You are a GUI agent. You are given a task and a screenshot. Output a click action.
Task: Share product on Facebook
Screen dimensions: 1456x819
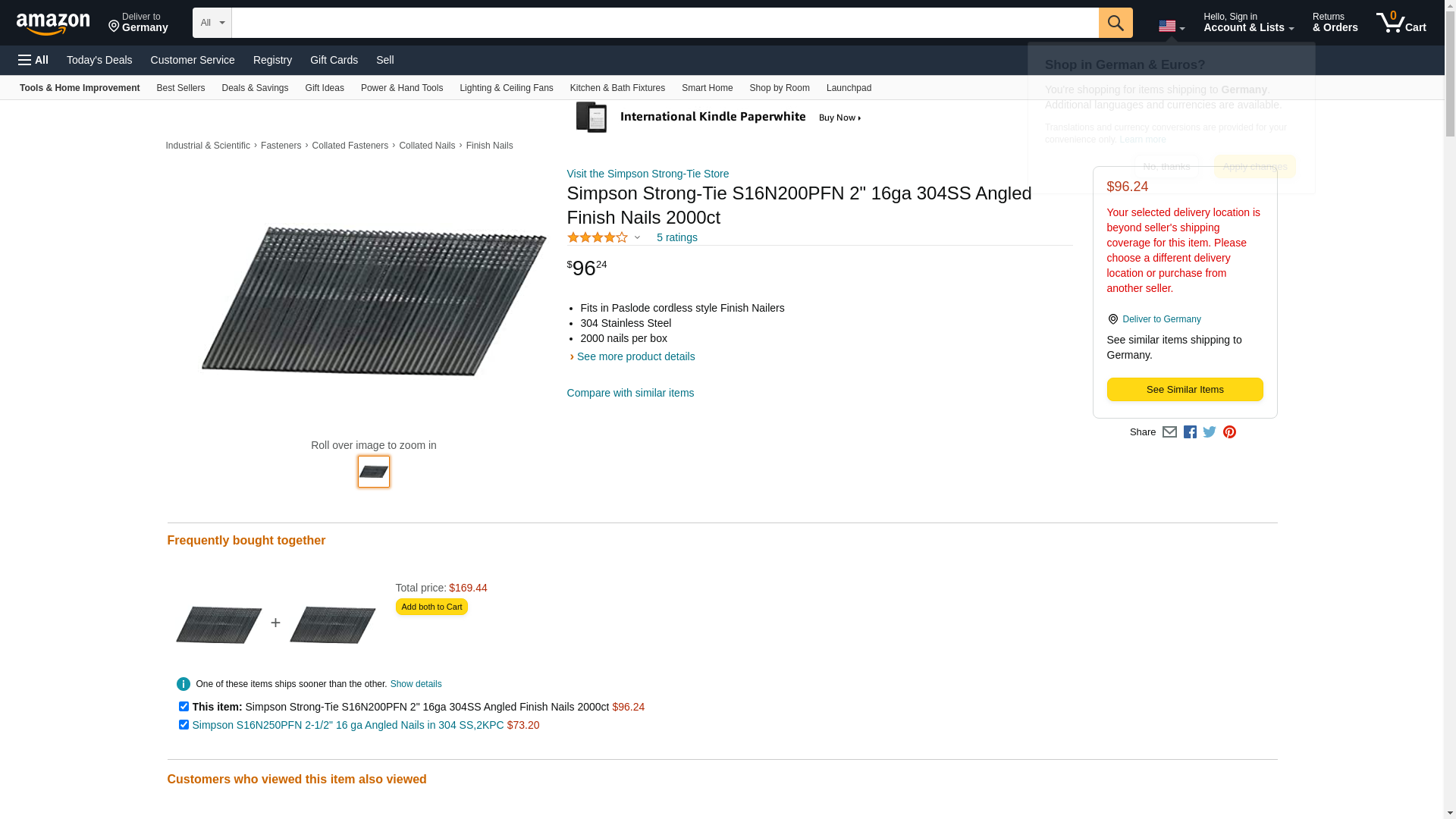pos(1190,432)
